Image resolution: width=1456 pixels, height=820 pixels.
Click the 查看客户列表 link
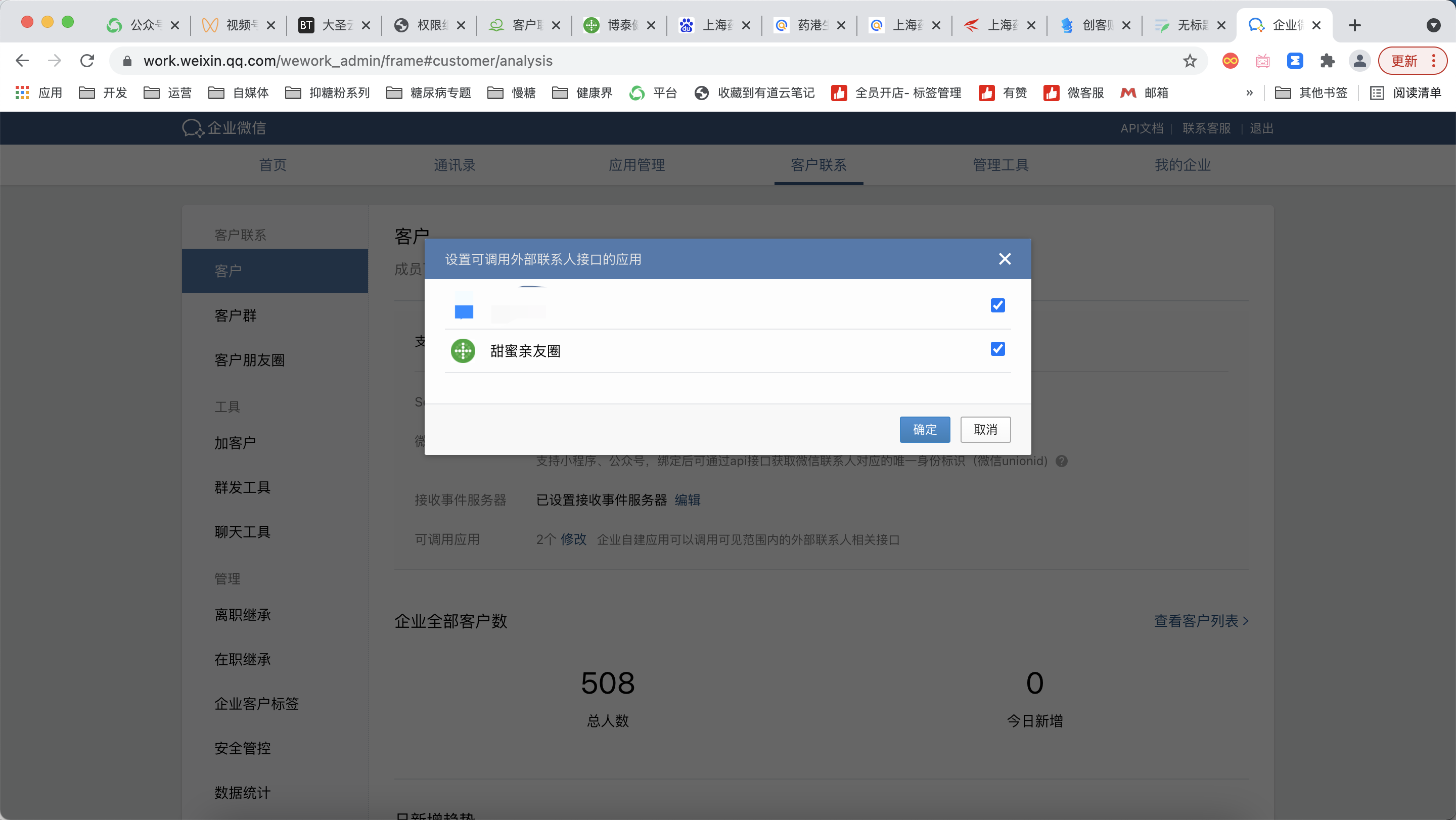coord(1201,620)
